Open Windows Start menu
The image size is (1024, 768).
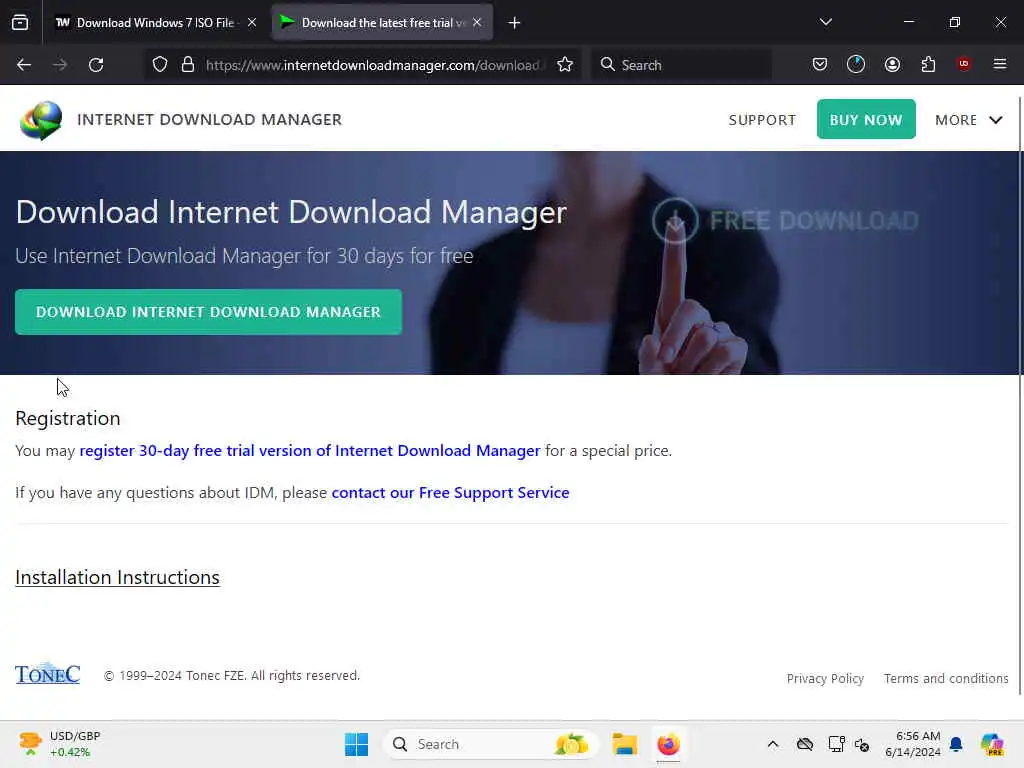pyautogui.click(x=357, y=744)
